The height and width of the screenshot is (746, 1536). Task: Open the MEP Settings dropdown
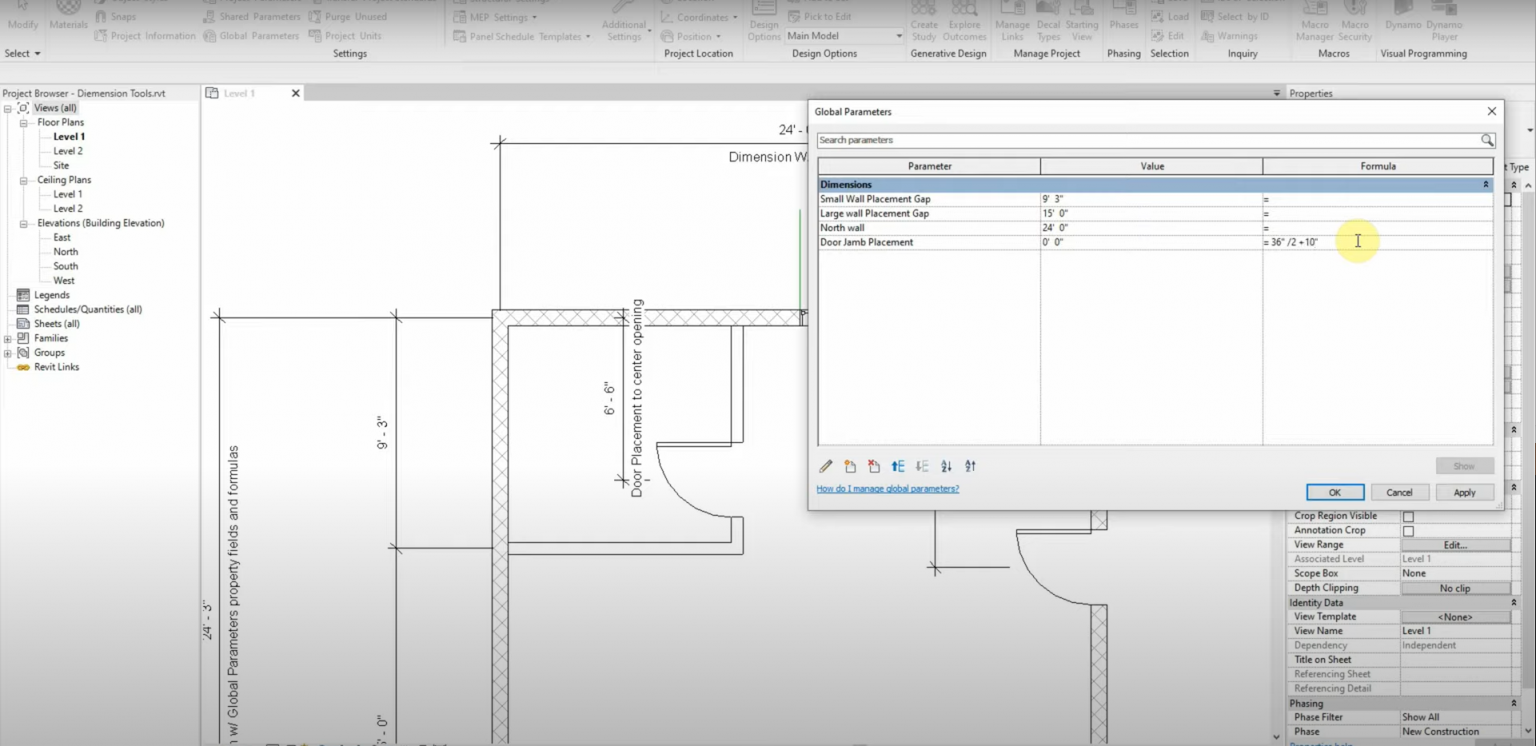pos(533,16)
